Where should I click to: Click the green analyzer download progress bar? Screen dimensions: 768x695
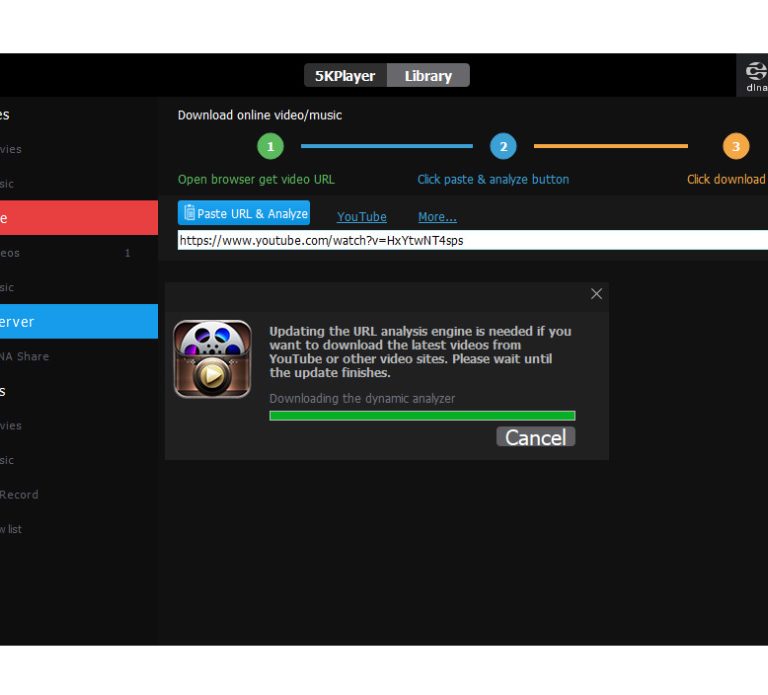click(x=422, y=415)
